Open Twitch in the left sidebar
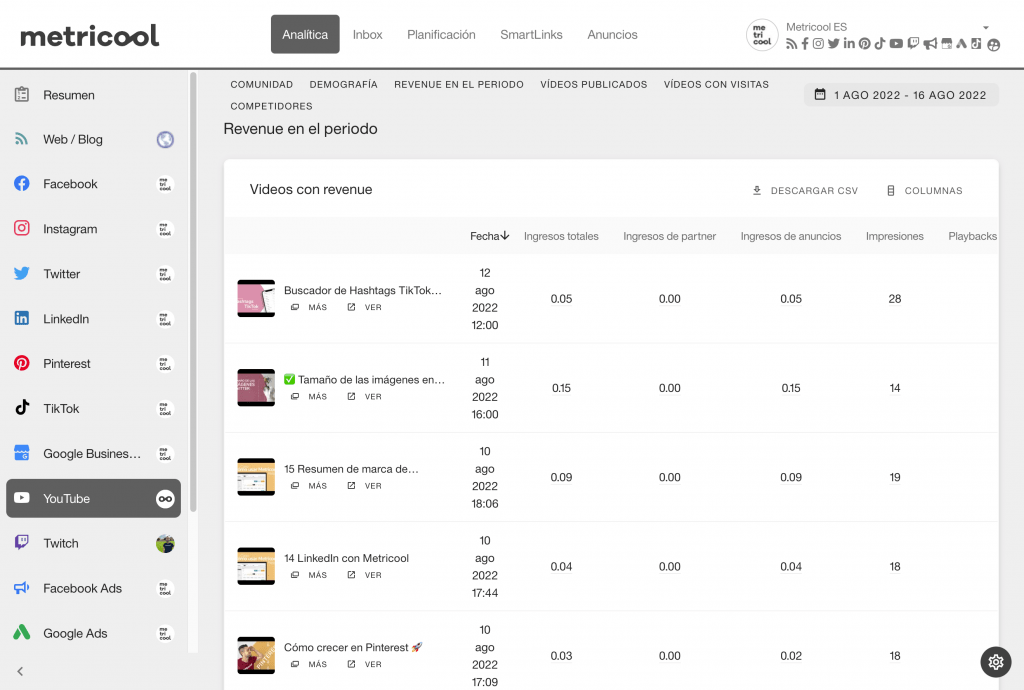1024x690 pixels. coord(93,544)
